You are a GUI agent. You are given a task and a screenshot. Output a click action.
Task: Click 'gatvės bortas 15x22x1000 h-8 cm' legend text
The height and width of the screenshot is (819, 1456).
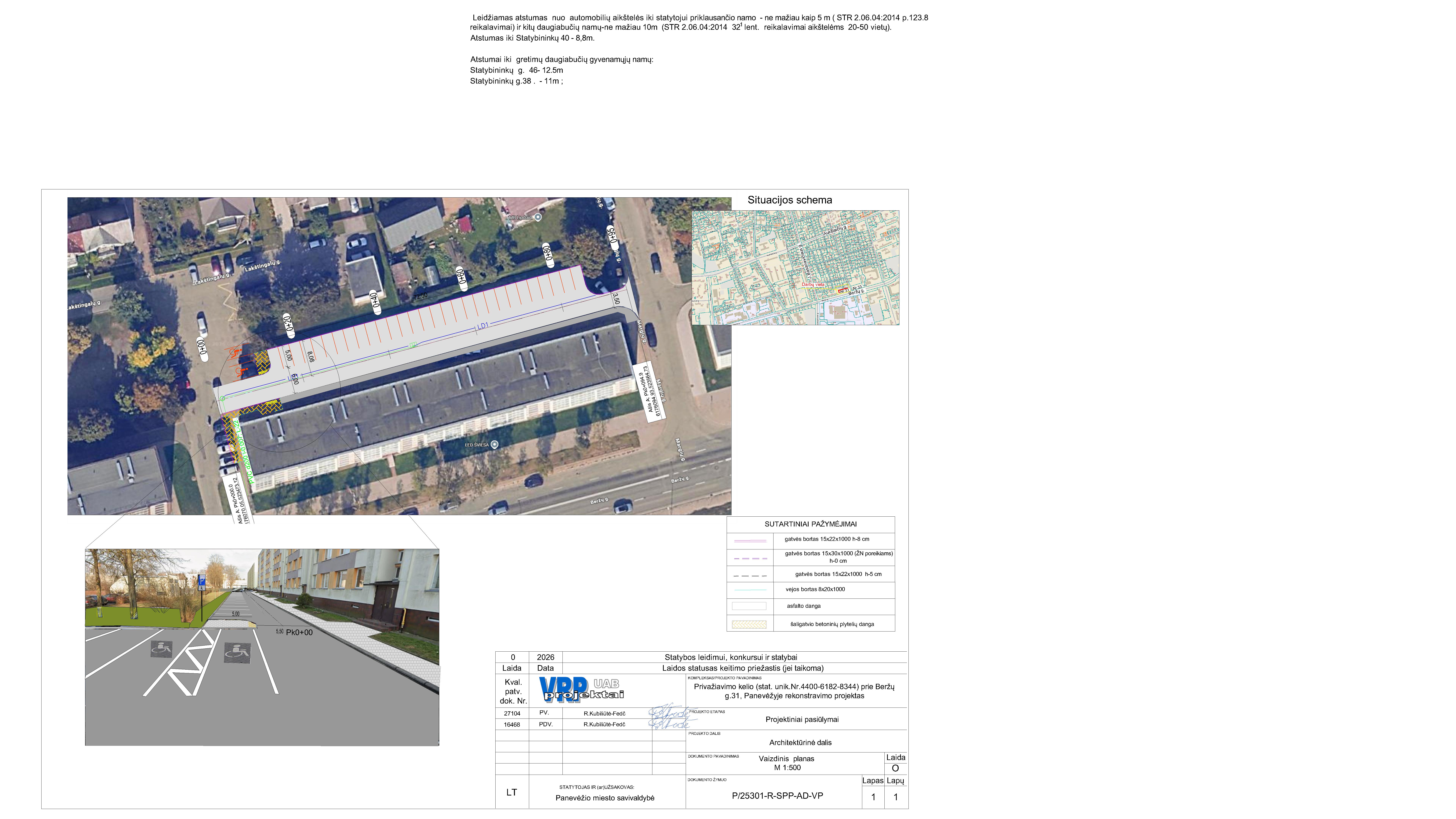click(x=827, y=539)
